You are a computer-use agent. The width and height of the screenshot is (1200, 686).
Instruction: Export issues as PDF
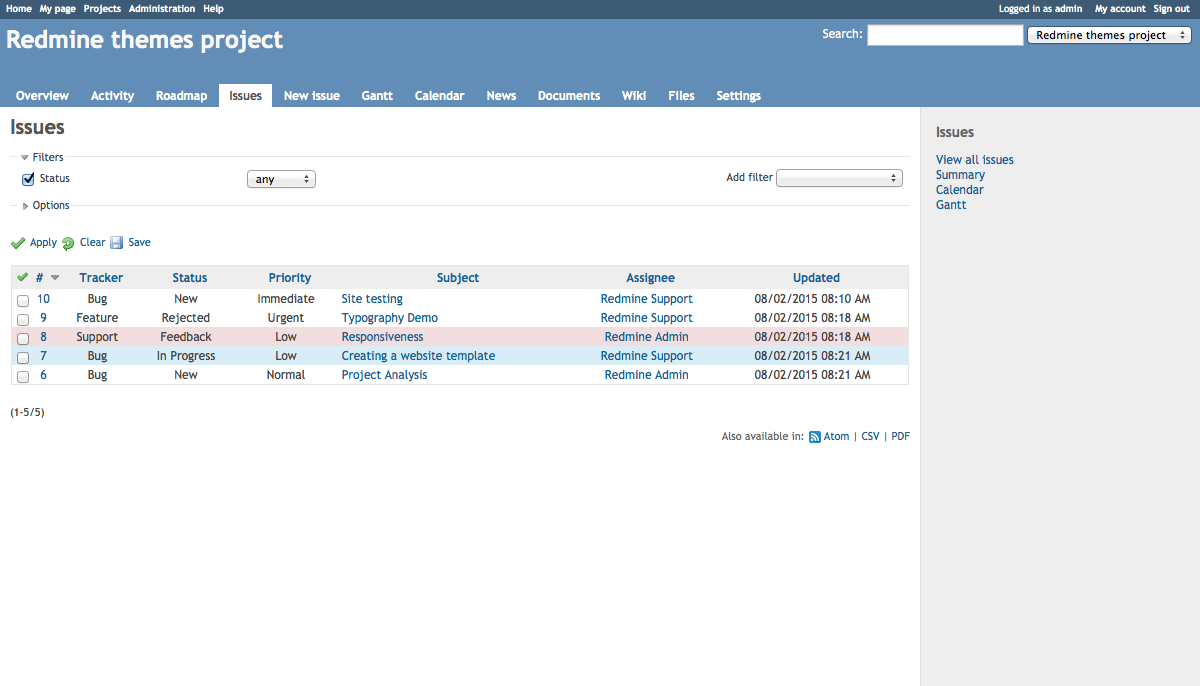pos(900,437)
